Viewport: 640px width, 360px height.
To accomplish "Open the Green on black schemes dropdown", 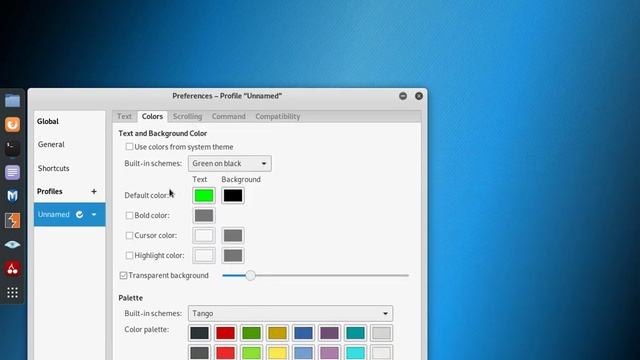I will pyautogui.click(x=229, y=163).
